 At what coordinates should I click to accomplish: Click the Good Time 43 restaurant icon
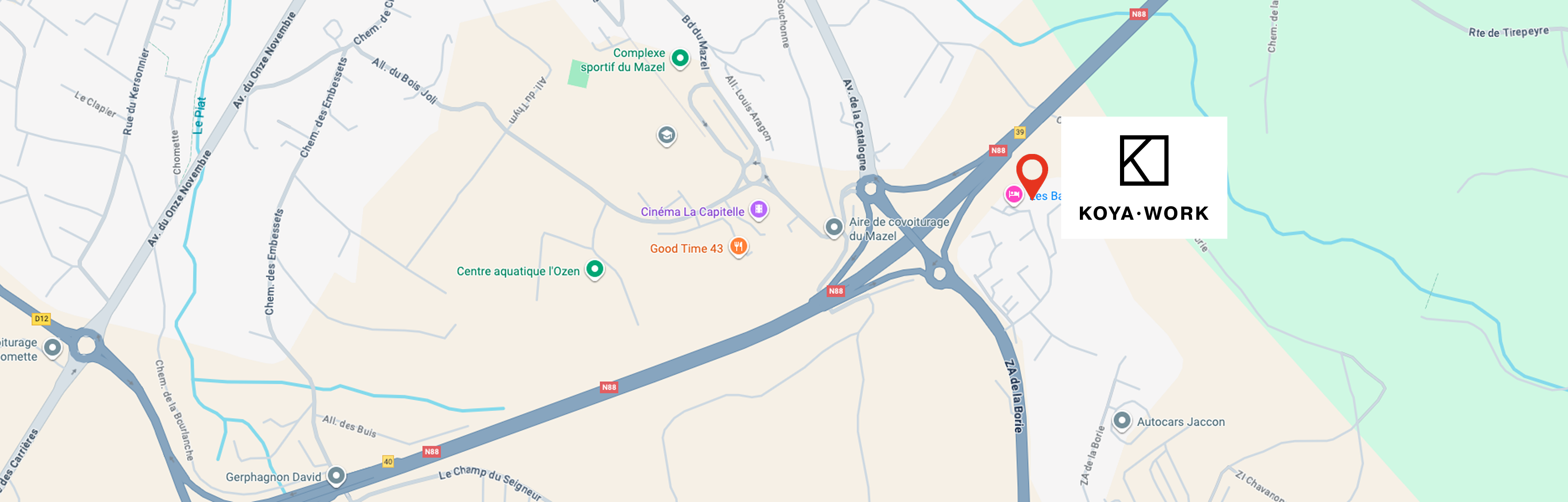(x=738, y=247)
